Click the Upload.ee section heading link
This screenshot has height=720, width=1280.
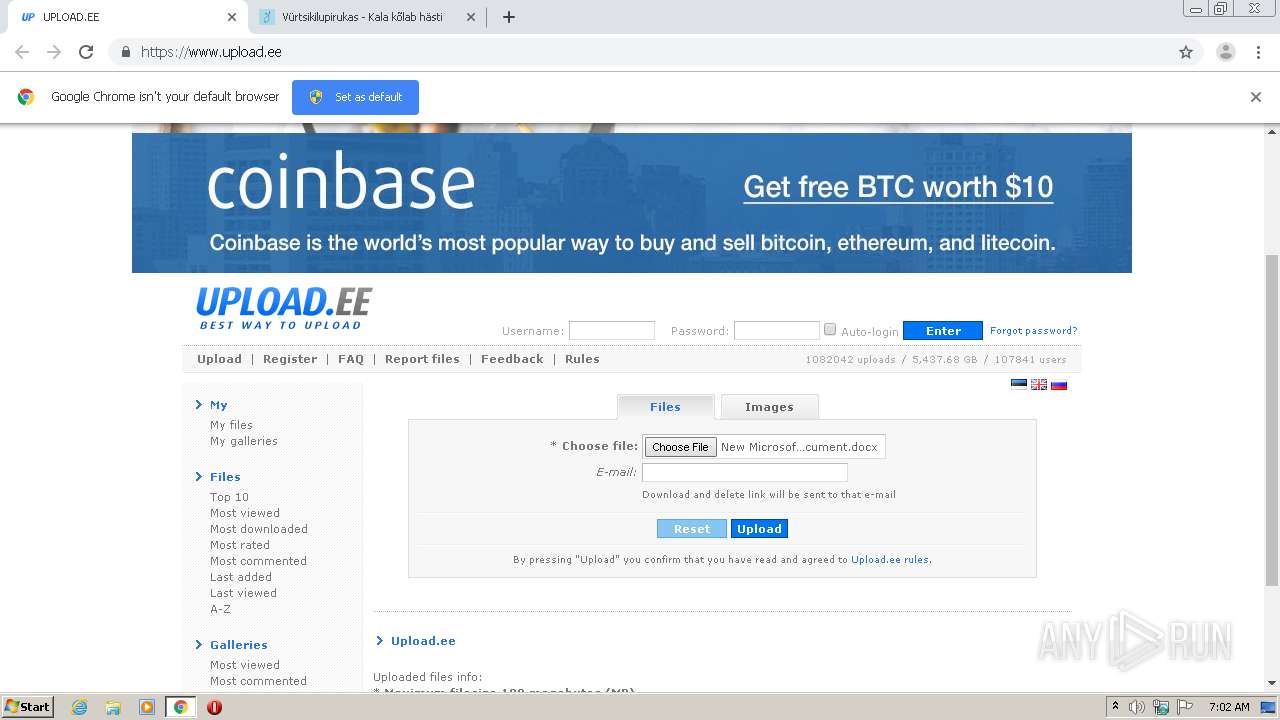click(423, 641)
